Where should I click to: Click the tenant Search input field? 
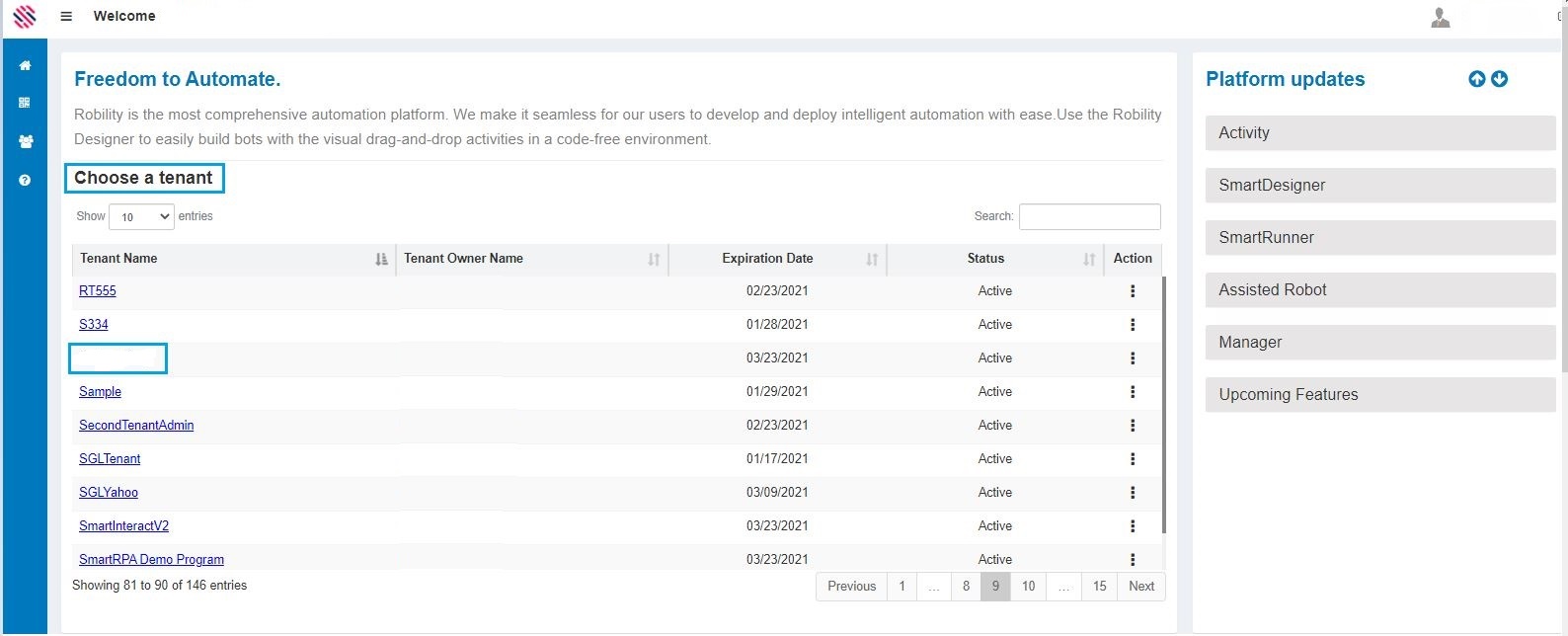point(1089,216)
